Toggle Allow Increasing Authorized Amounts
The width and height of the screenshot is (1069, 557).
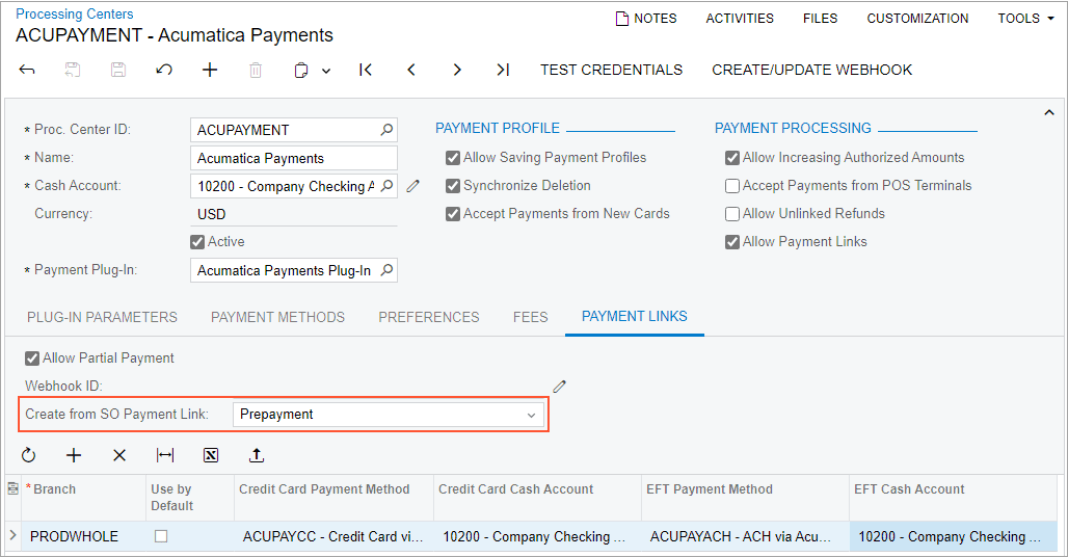[x=732, y=158]
